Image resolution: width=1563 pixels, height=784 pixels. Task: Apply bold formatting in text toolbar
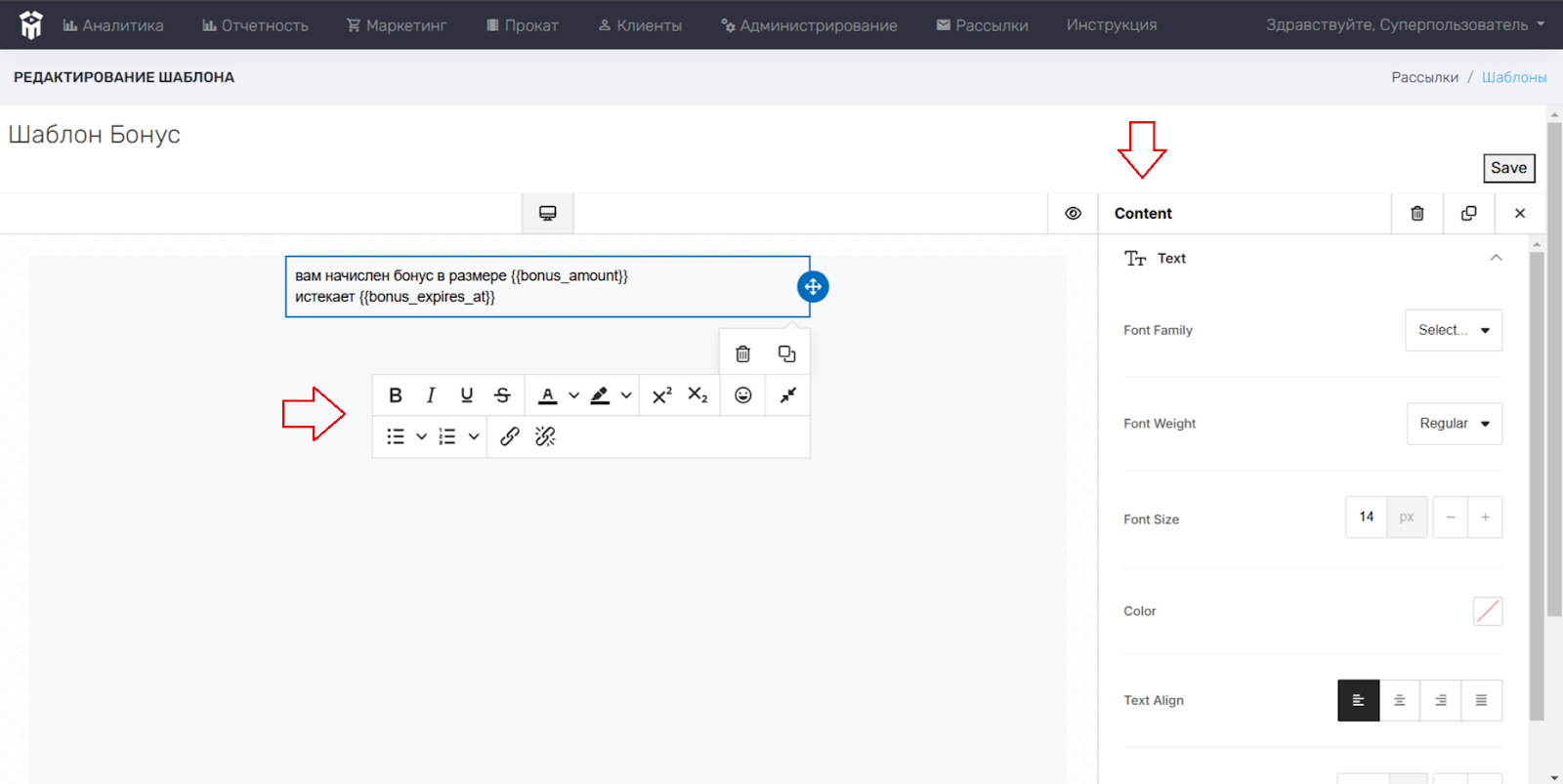[396, 395]
